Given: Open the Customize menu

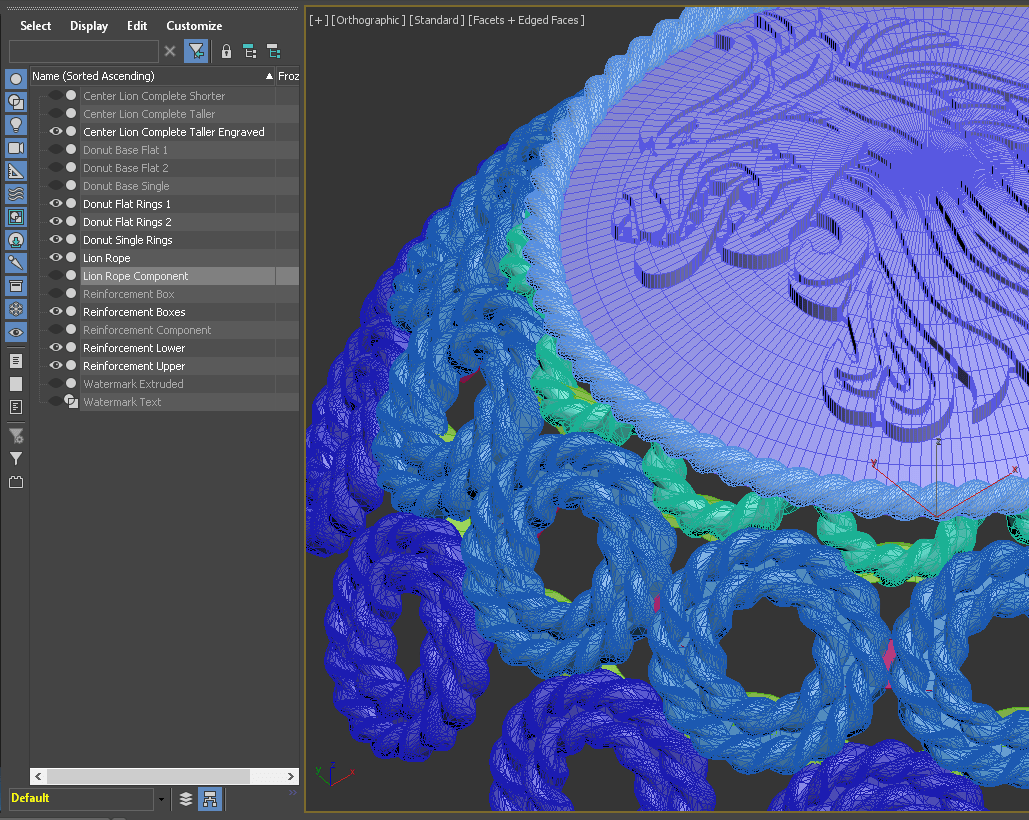Looking at the screenshot, I should tap(194, 26).
